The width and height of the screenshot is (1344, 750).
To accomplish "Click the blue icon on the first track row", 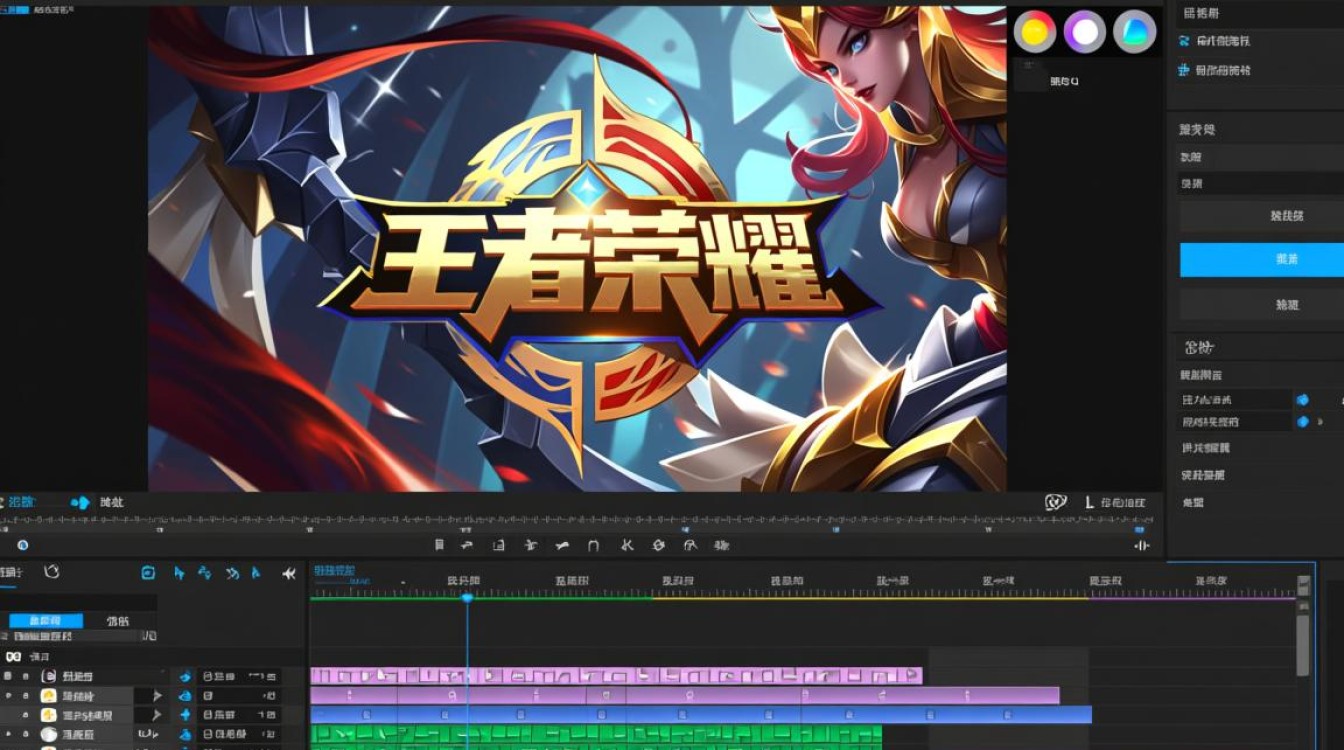I will coord(185,676).
